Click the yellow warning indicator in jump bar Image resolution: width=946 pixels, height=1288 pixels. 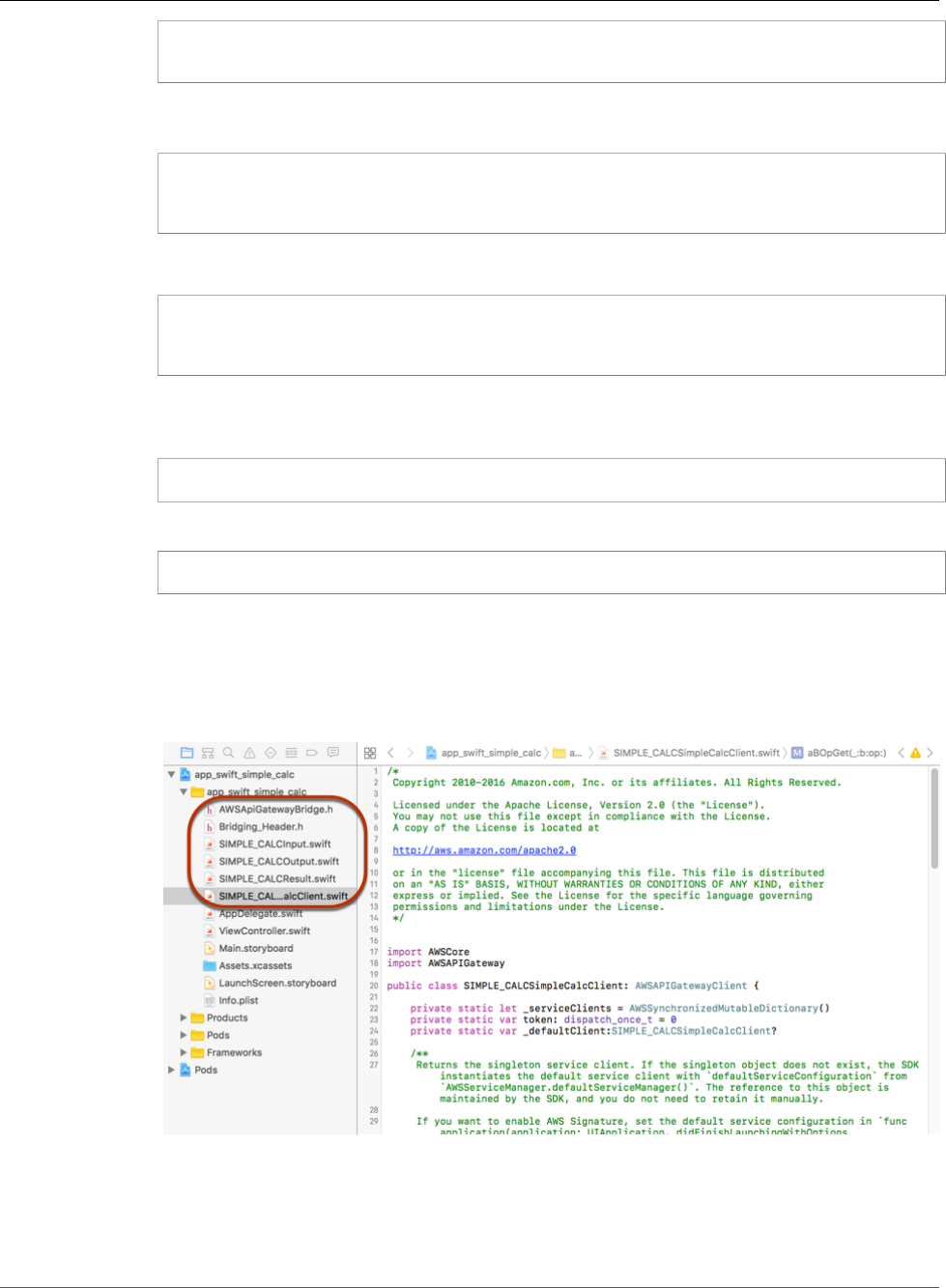(915, 753)
